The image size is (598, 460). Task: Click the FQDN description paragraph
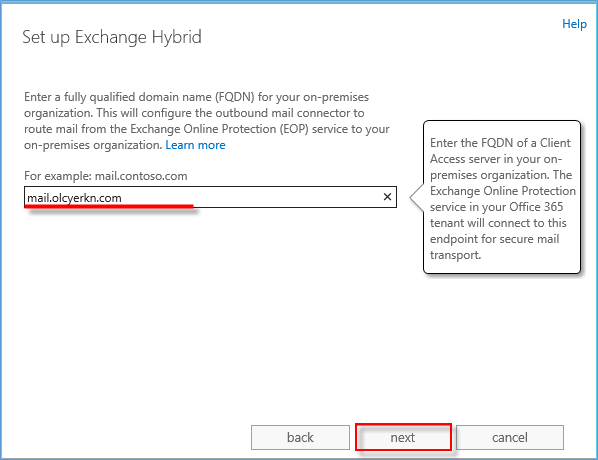point(207,121)
